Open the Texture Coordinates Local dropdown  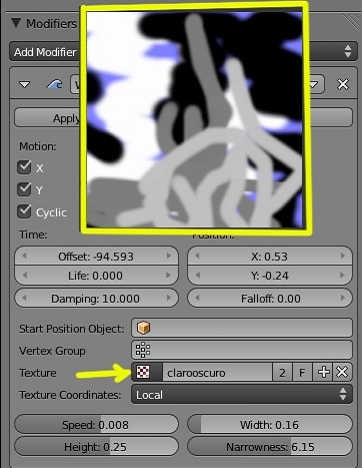coord(242,395)
